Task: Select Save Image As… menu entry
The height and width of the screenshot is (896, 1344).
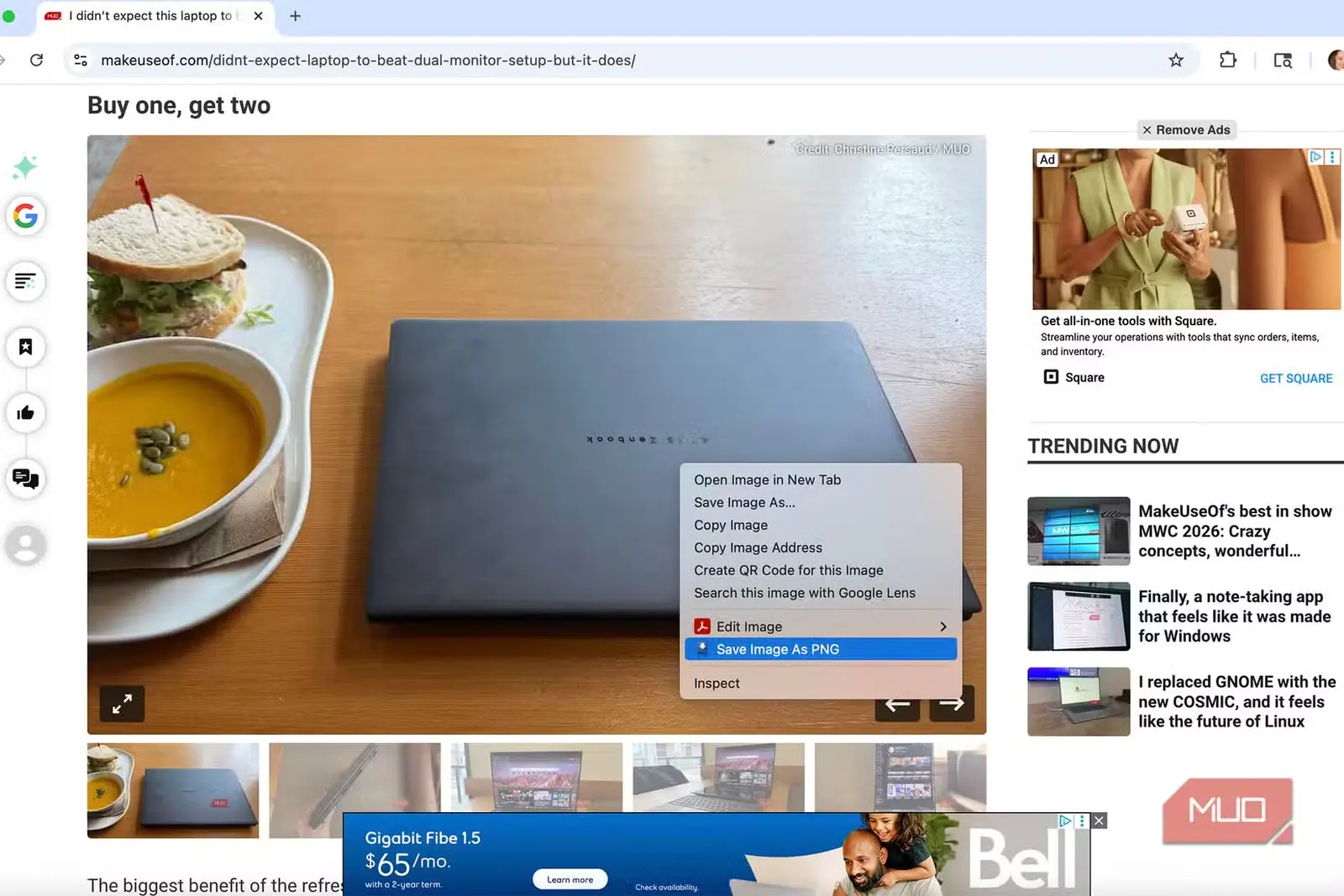Action: (x=744, y=502)
